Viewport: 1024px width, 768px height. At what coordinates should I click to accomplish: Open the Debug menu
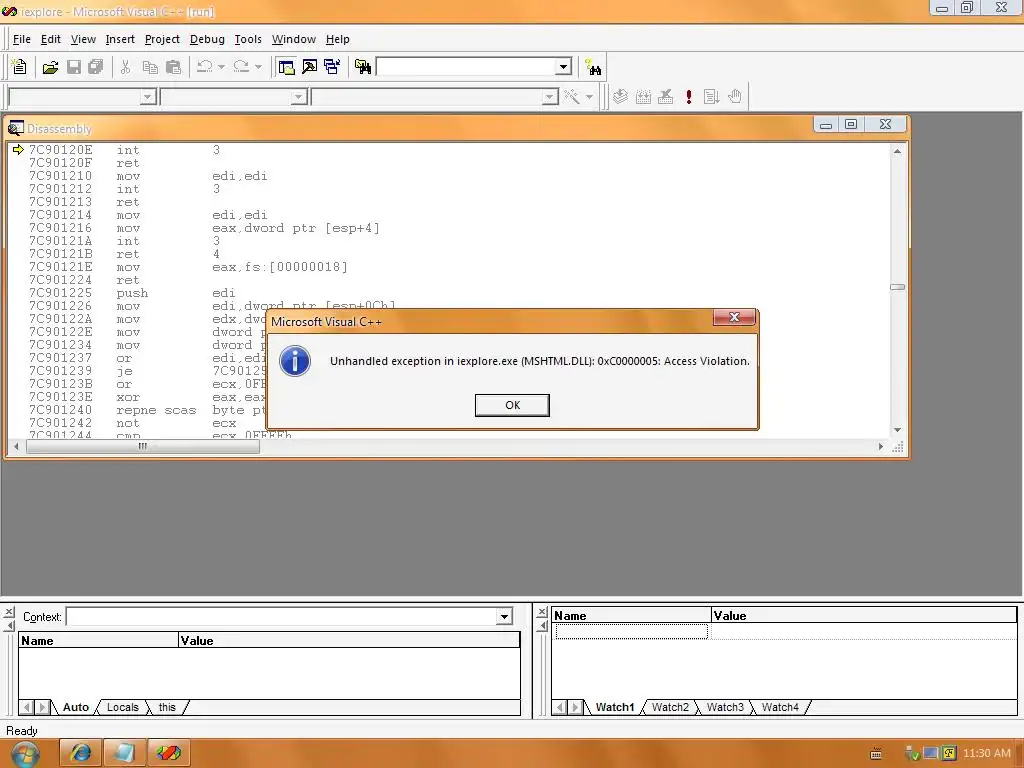207,39
